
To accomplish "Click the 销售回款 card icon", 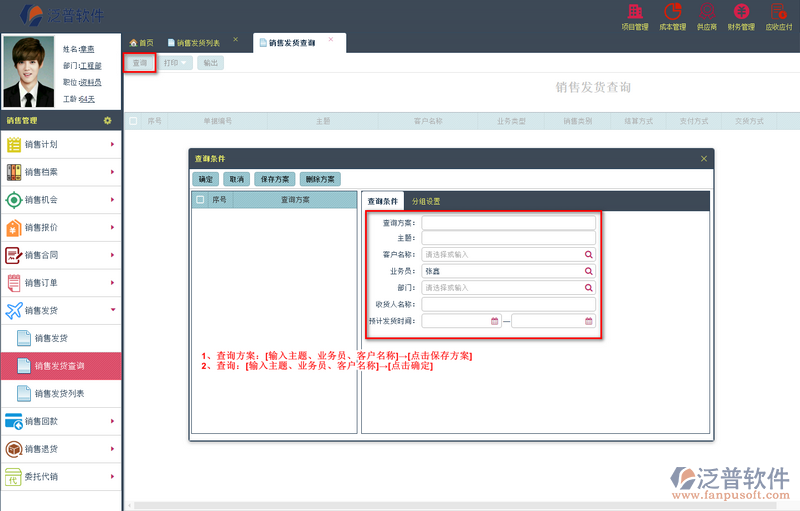I will [x=14, y=421].
